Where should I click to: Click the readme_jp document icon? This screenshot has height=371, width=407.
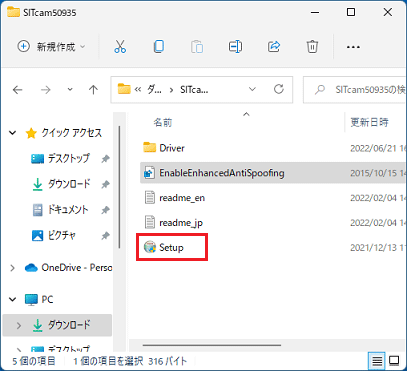tap(150, 222)
